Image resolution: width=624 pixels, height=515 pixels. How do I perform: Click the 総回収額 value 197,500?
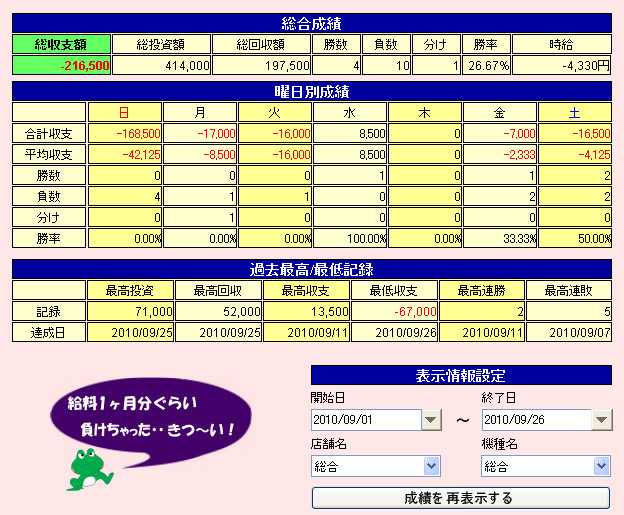pos(261,65)
